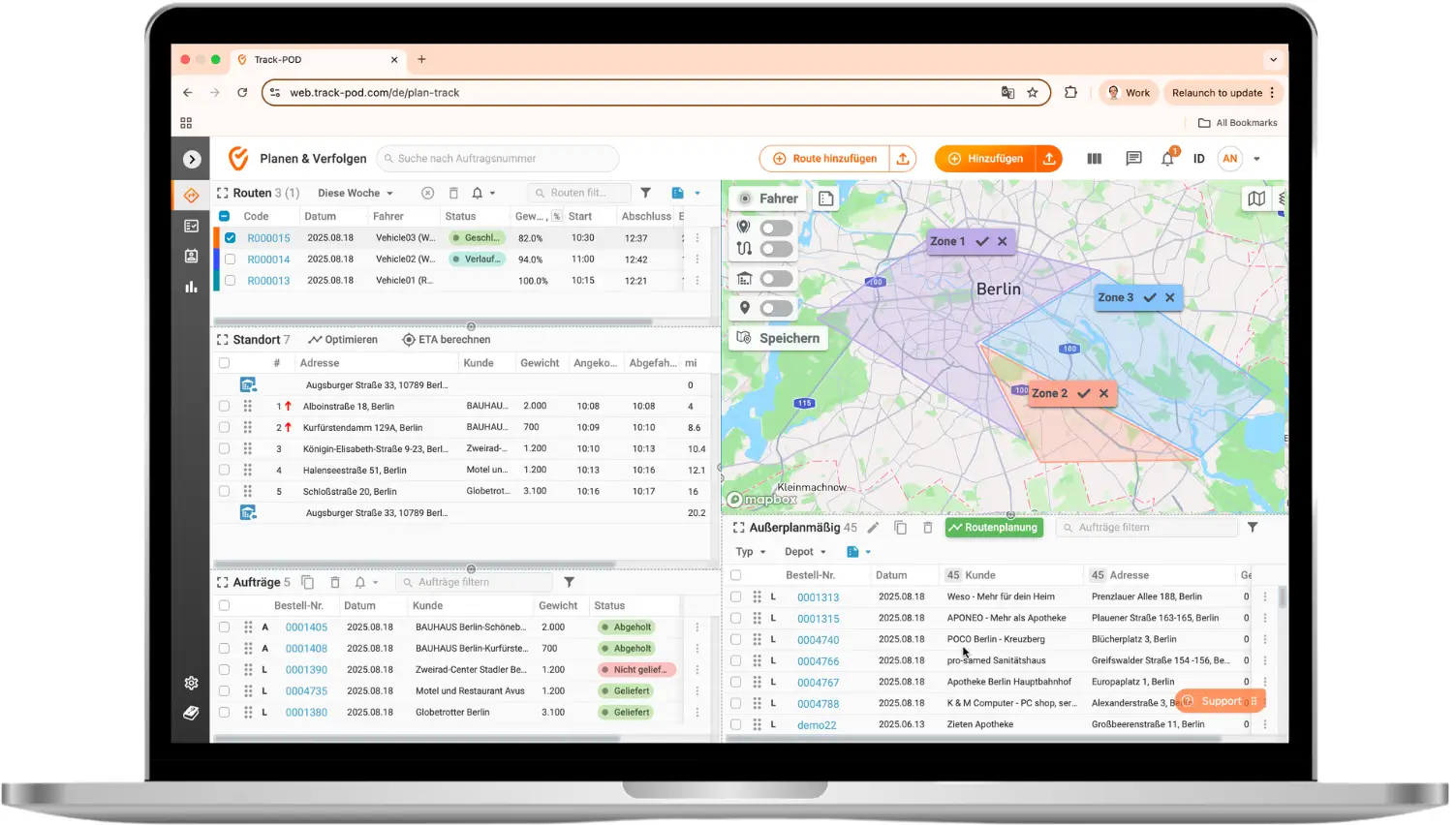Open the column layout icon in header
The height and width of the screenshot is (825, 1456).
coord(1095,159)
